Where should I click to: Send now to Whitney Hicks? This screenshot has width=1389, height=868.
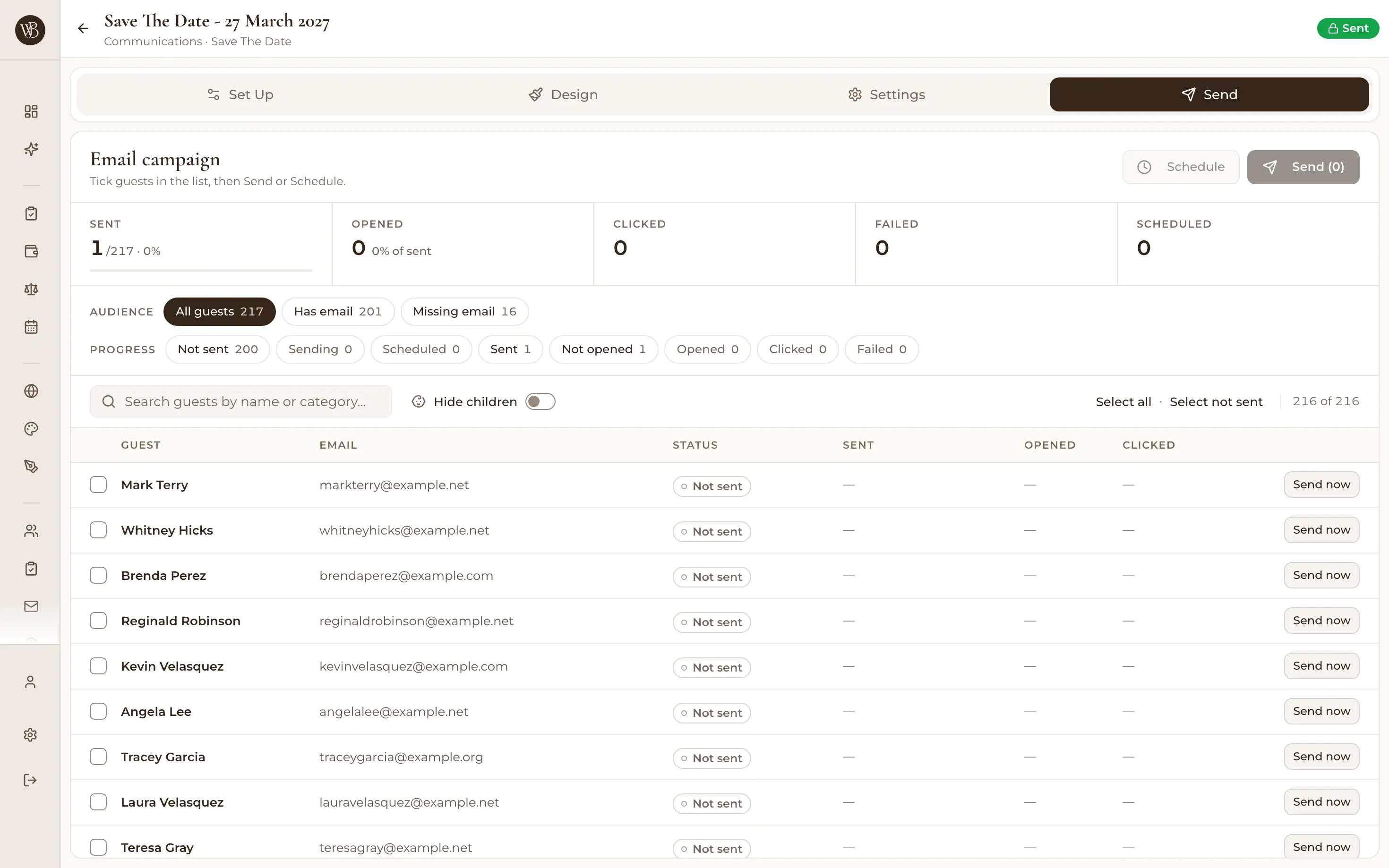(x=1321, y=530)
